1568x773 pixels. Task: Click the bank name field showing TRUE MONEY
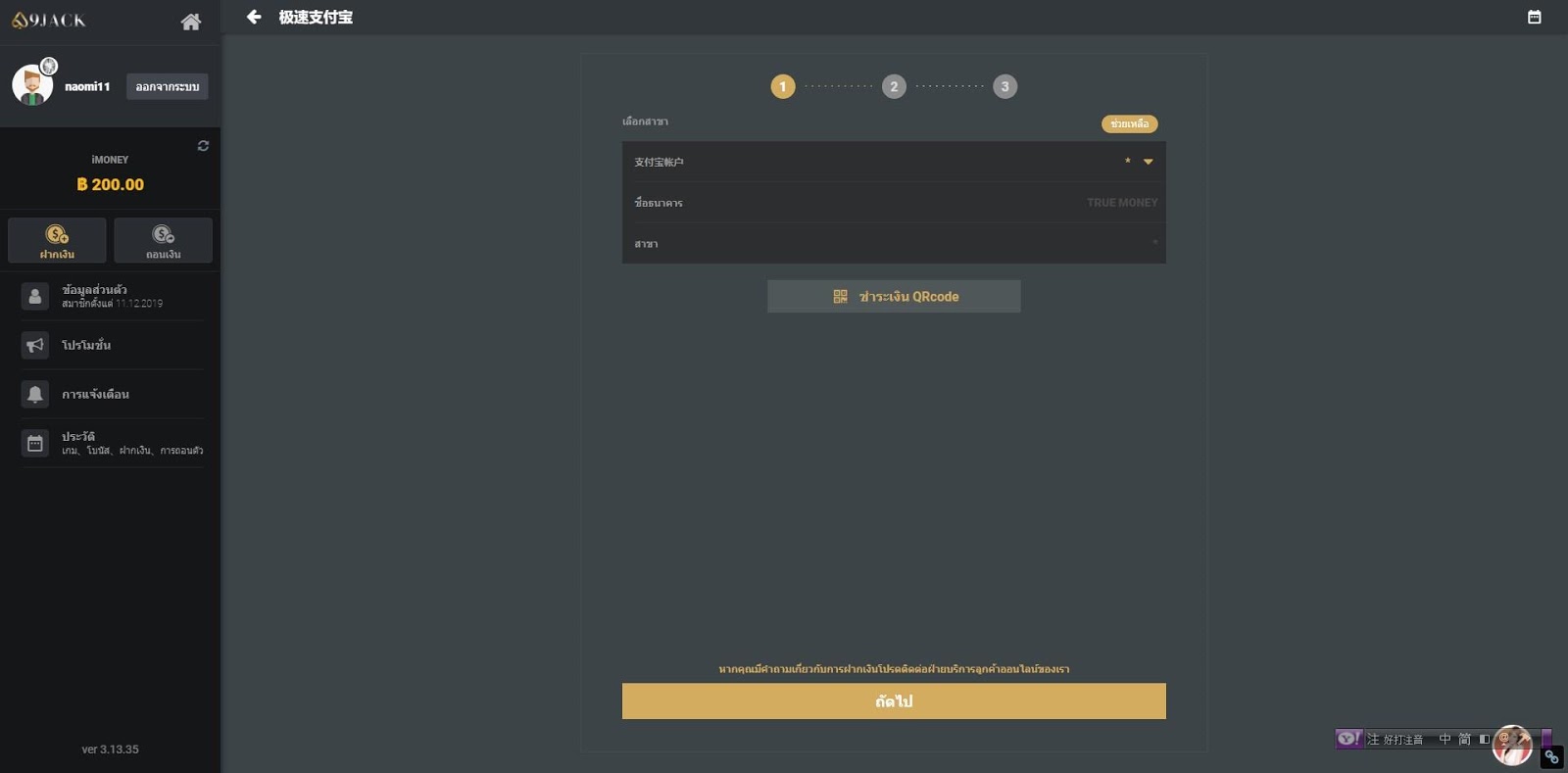point(894,203)
